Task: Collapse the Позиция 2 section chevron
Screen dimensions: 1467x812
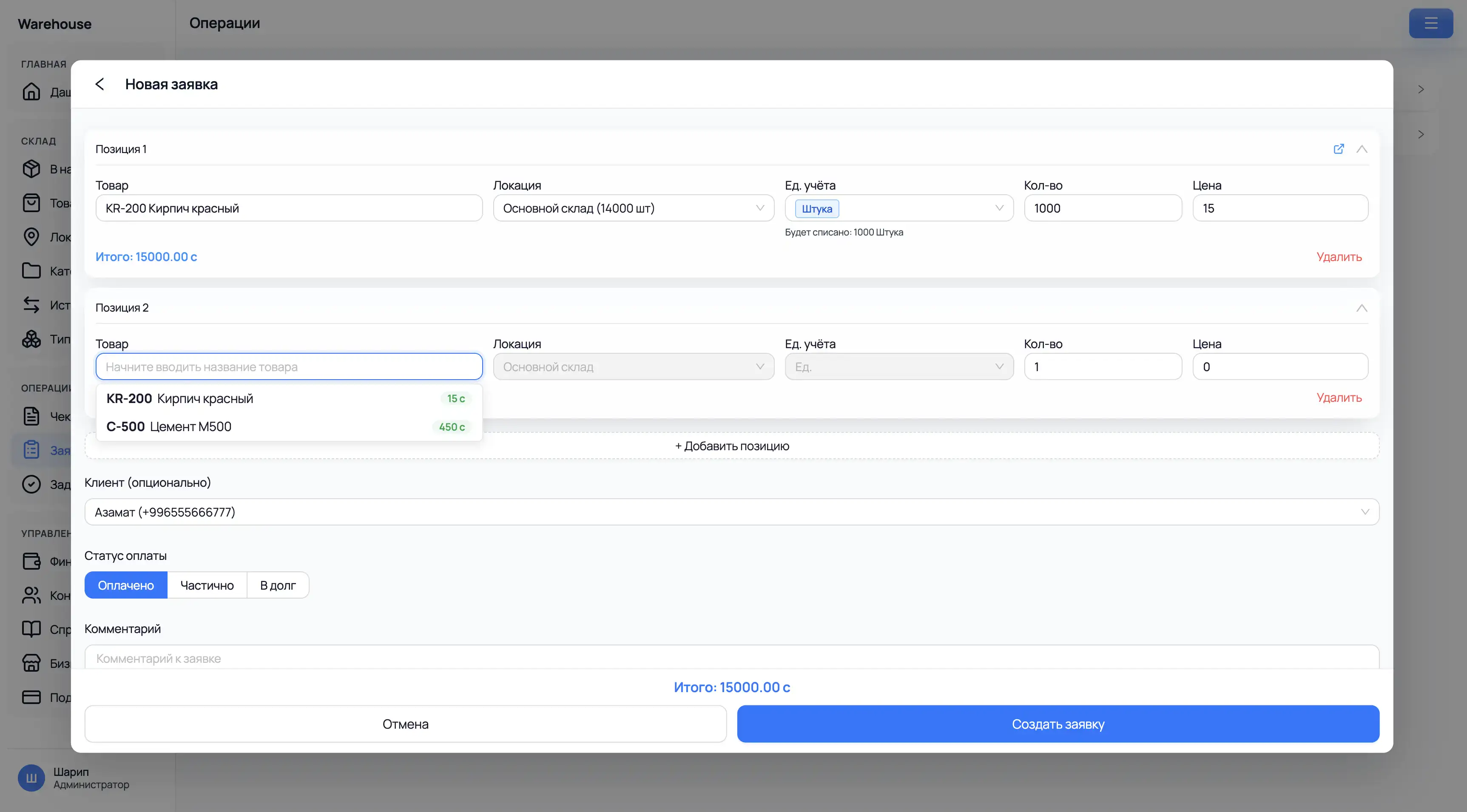Action: coord(1362,307)
